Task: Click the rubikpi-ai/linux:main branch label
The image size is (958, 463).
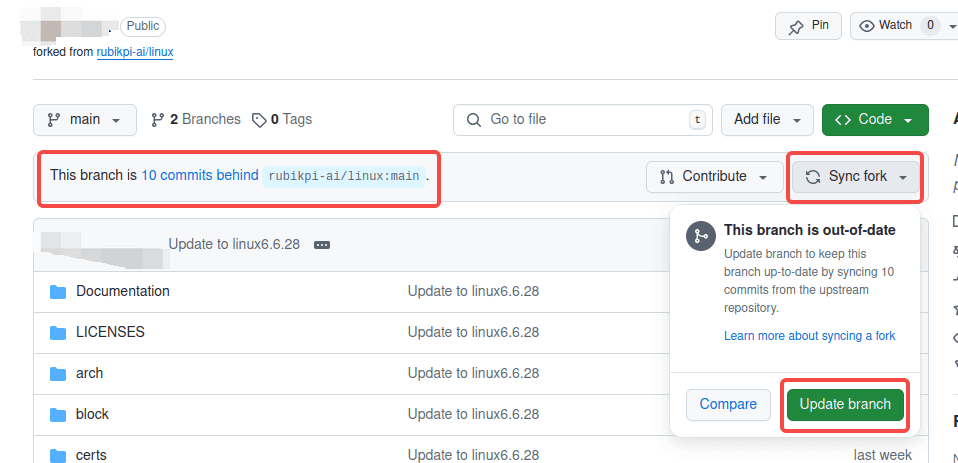Action: pyautogui.click(x=344, y=177)
